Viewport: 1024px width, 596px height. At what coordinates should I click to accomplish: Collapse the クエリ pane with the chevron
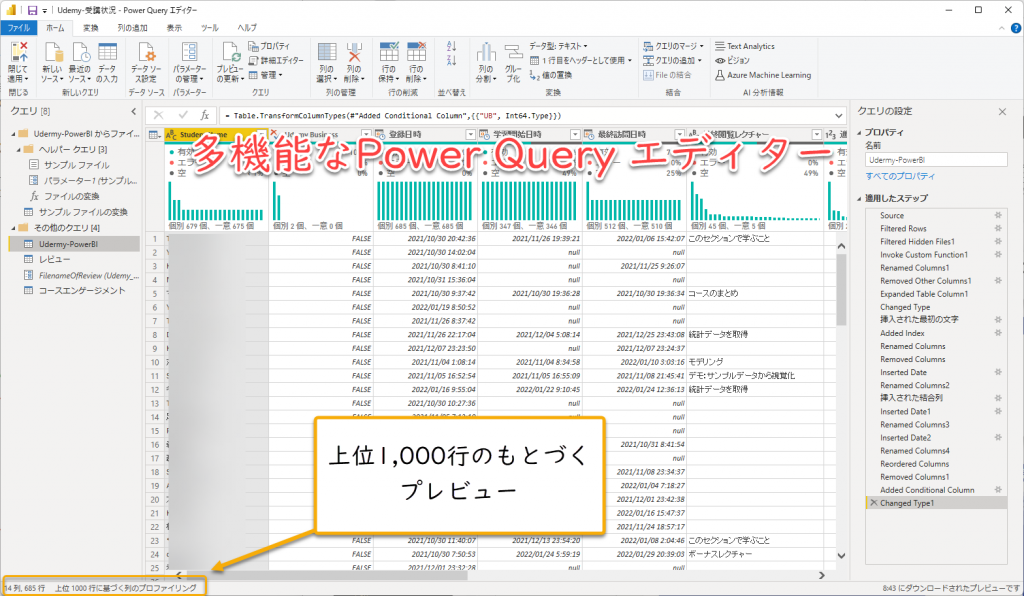coord(132,110)
